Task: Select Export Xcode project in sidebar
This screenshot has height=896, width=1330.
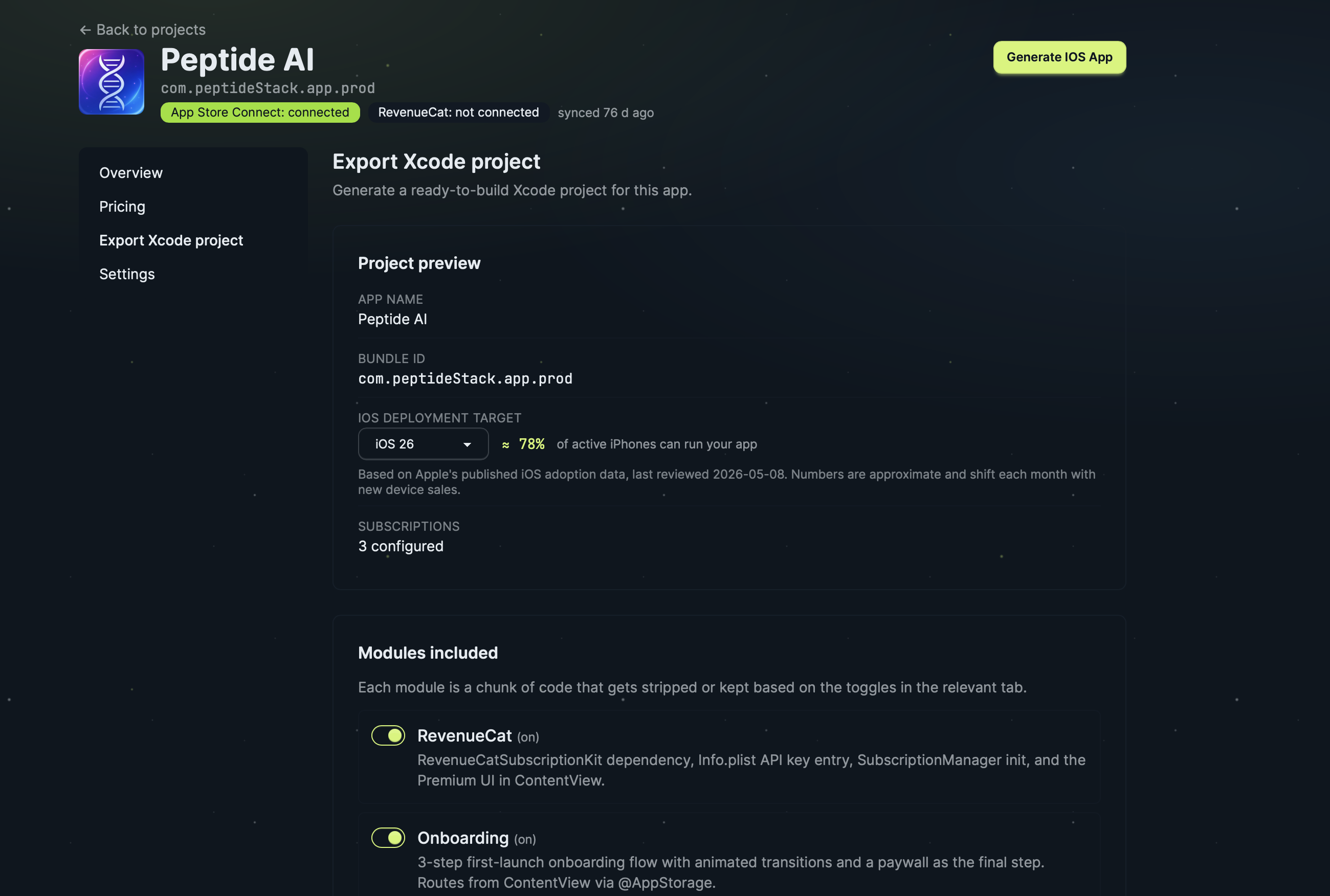Action: pyautogui.click(x=171, y=240)
